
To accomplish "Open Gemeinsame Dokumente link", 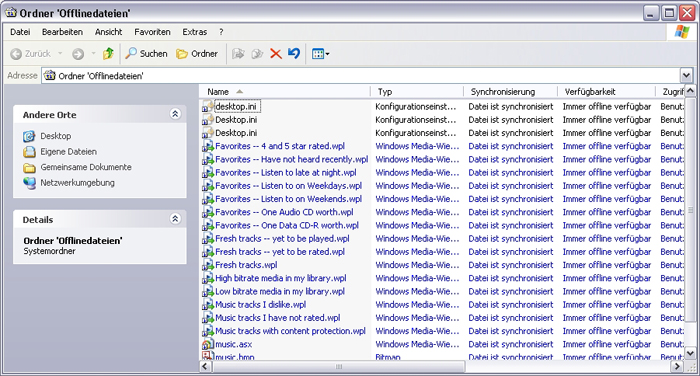I will click(x=86, y=167).
